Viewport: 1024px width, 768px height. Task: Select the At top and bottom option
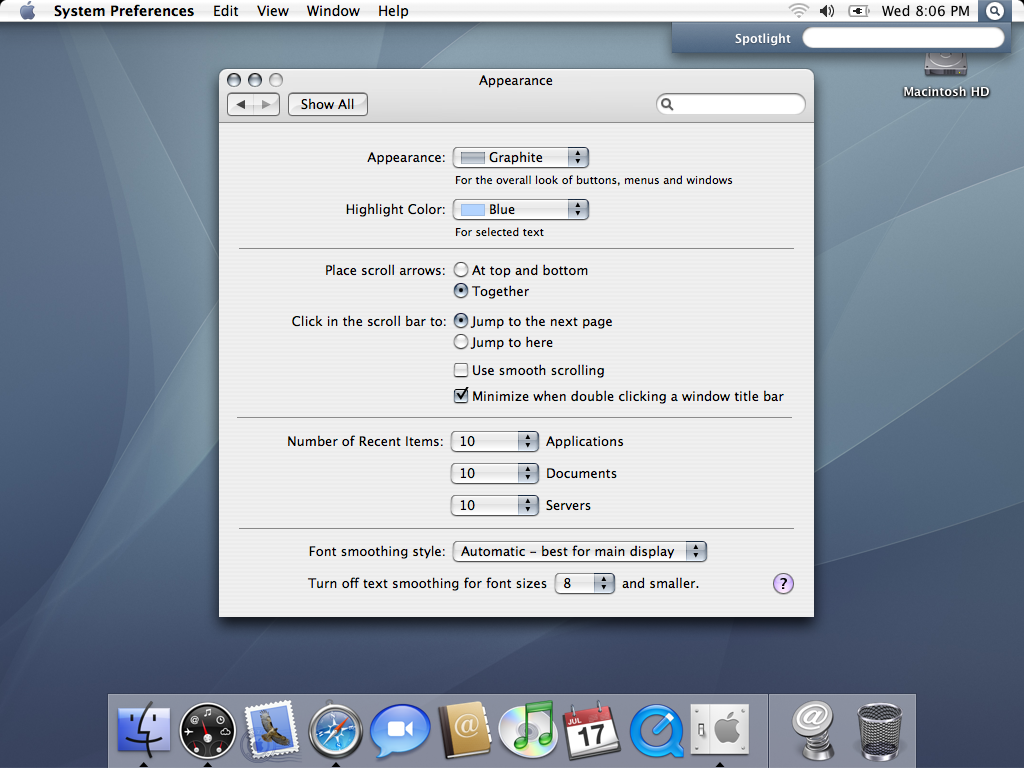point(461,270)
